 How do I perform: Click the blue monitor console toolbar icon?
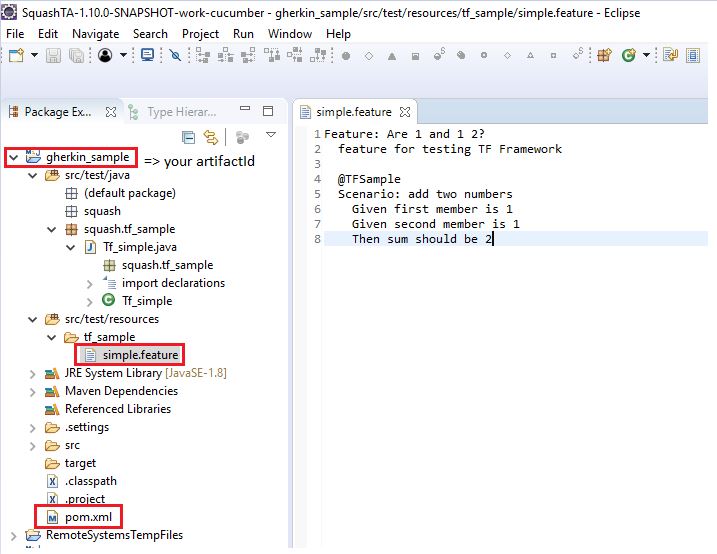[x=147, y=55]
